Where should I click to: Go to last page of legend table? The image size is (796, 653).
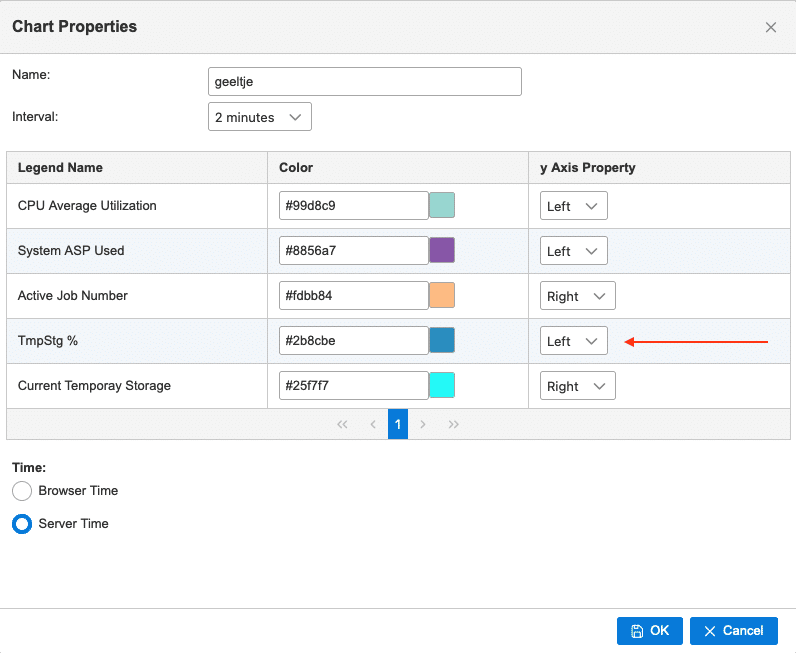click(x=454, y=424)
